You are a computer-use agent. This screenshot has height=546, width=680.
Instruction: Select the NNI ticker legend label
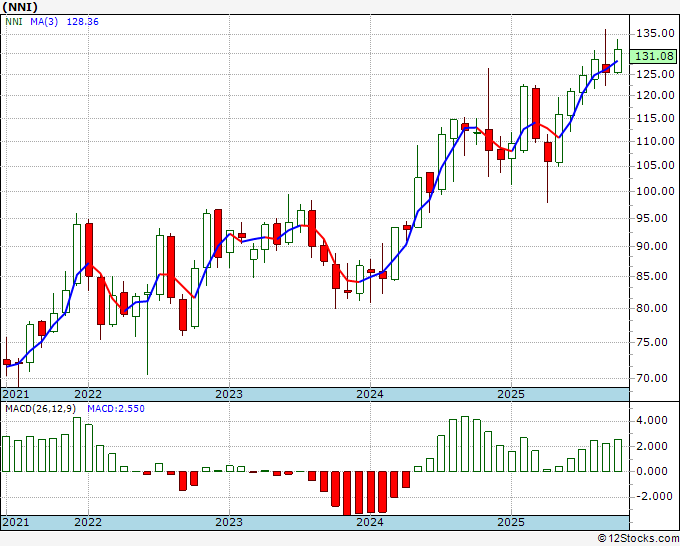[x=14, y=22]
